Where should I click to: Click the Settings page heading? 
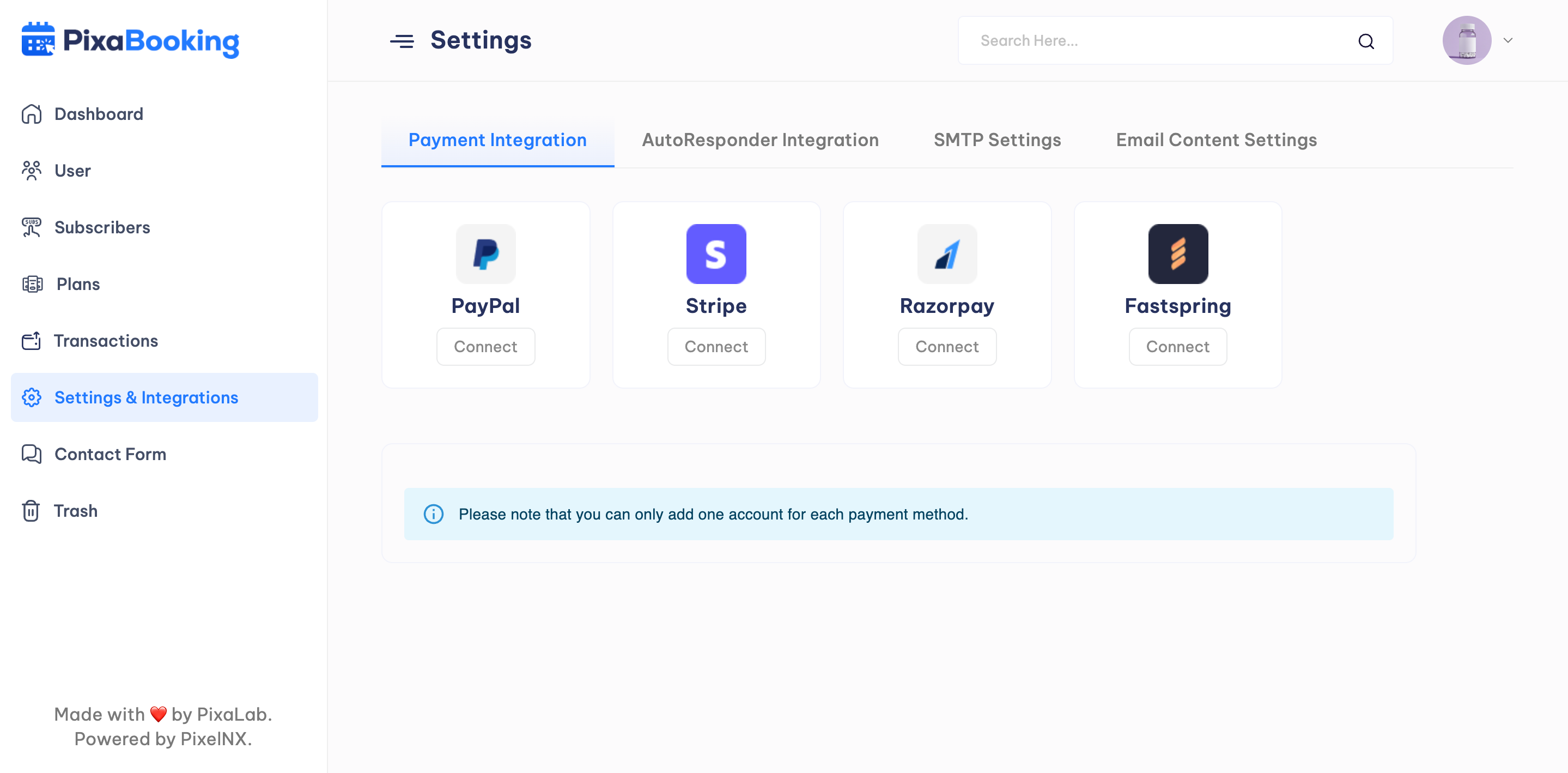point(481,40)
